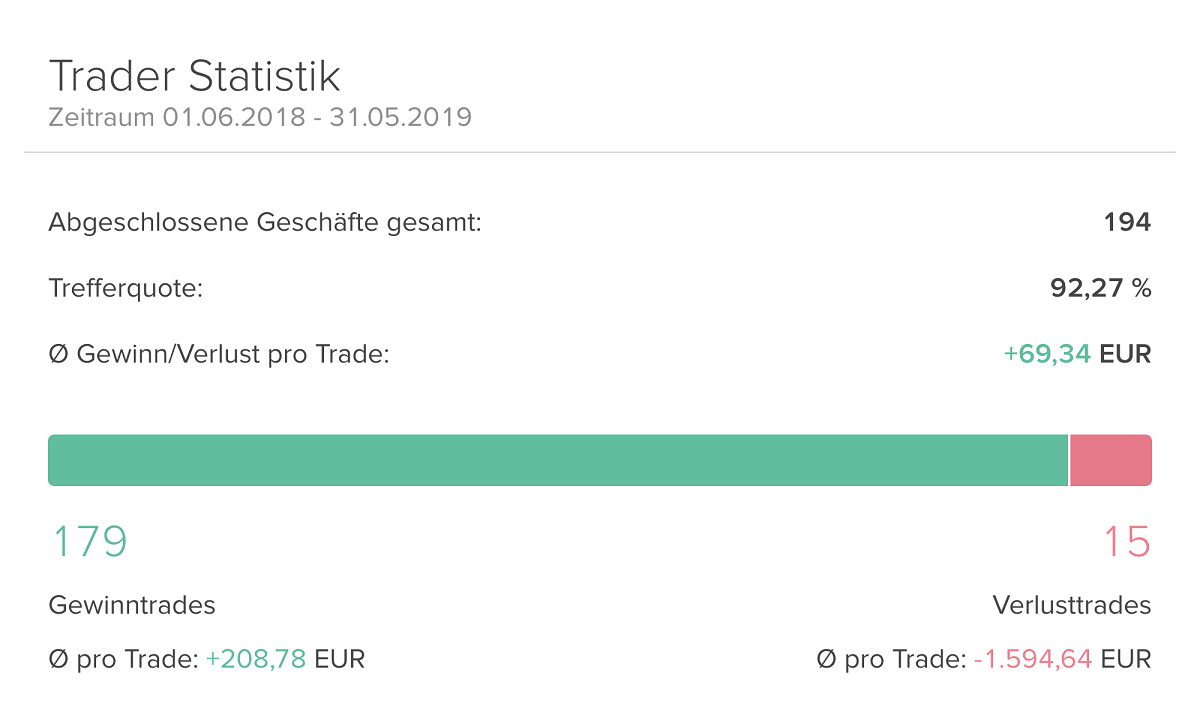Viewport: 1200px width, 724px height.
Task: Click the green winning segment of the bar
Action: click(x=558, y=460)
